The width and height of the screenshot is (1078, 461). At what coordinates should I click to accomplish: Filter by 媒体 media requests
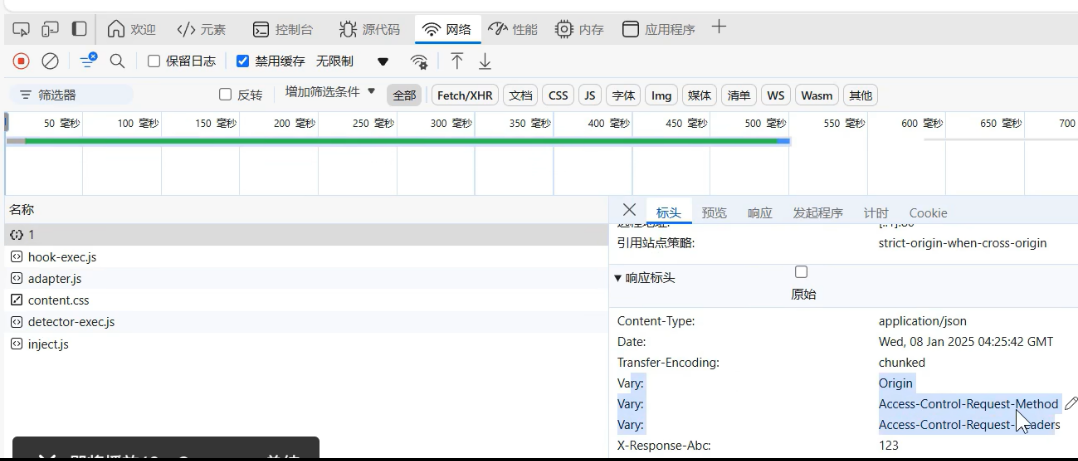[700, 95]
